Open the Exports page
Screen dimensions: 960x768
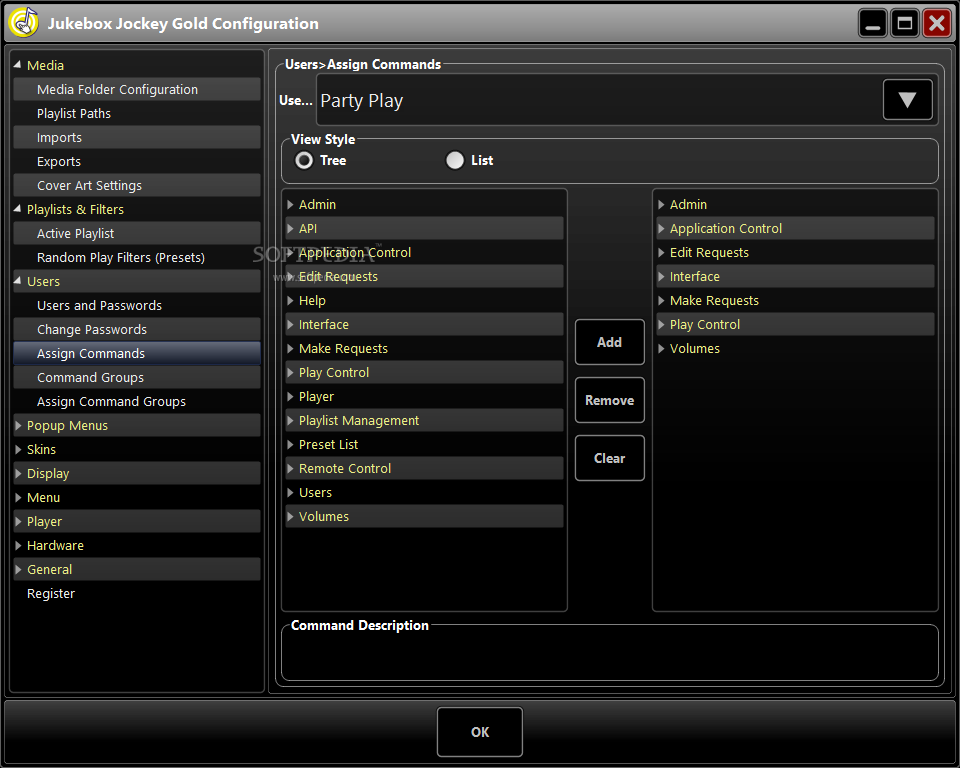pyautogui.click(x=137, y=162)
